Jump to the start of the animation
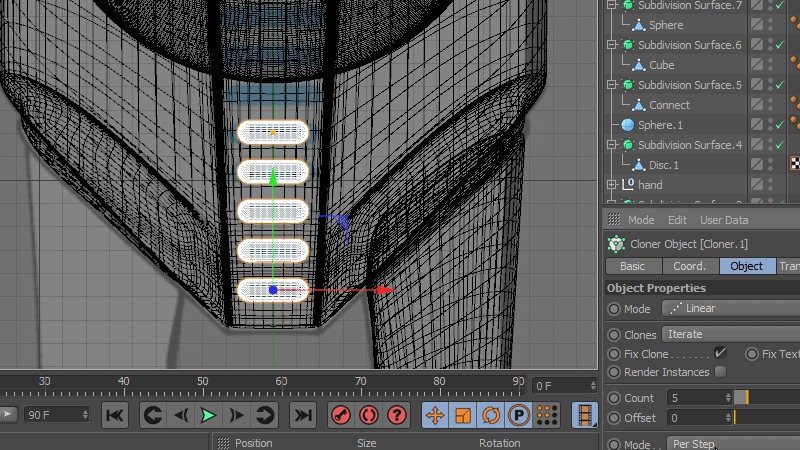The width and height of the screenshot is (800, 450). tap(115, 415)
